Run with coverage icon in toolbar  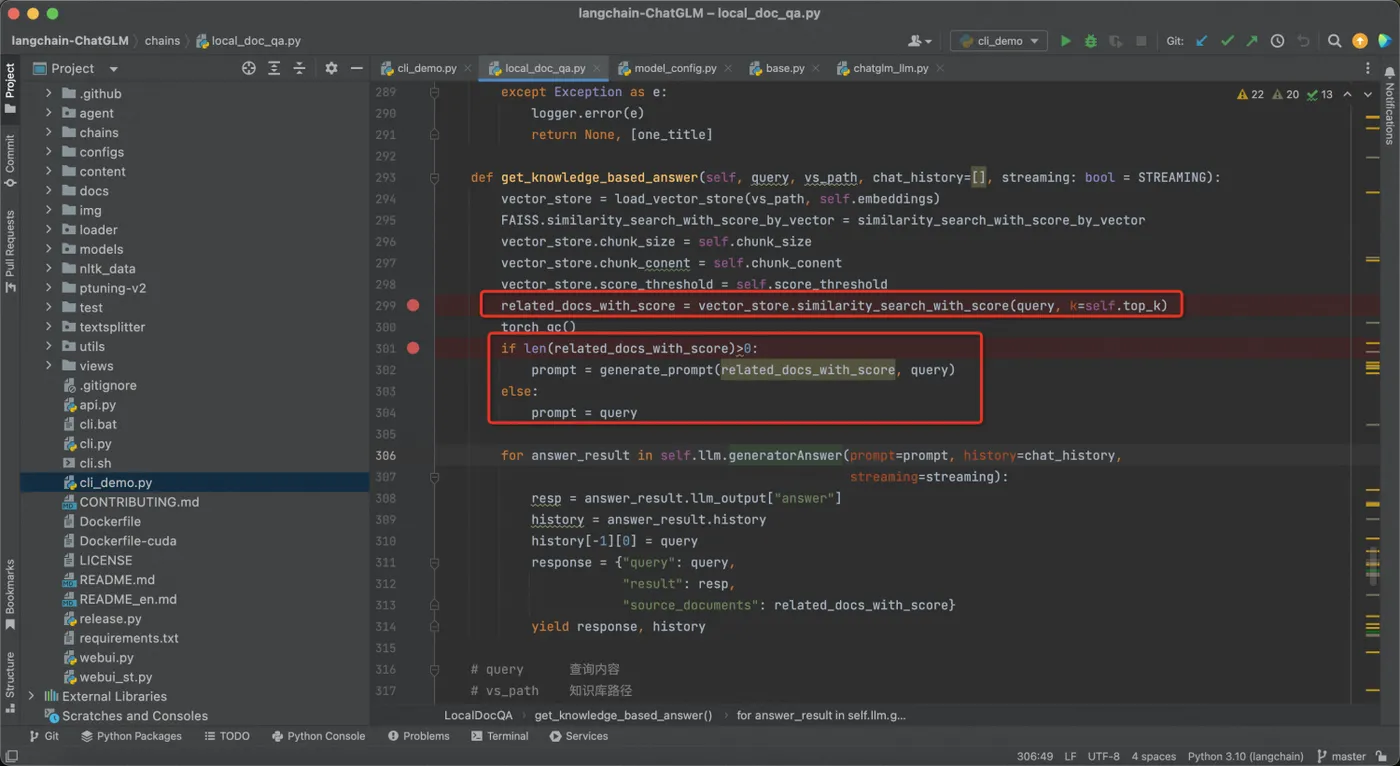1115,41
